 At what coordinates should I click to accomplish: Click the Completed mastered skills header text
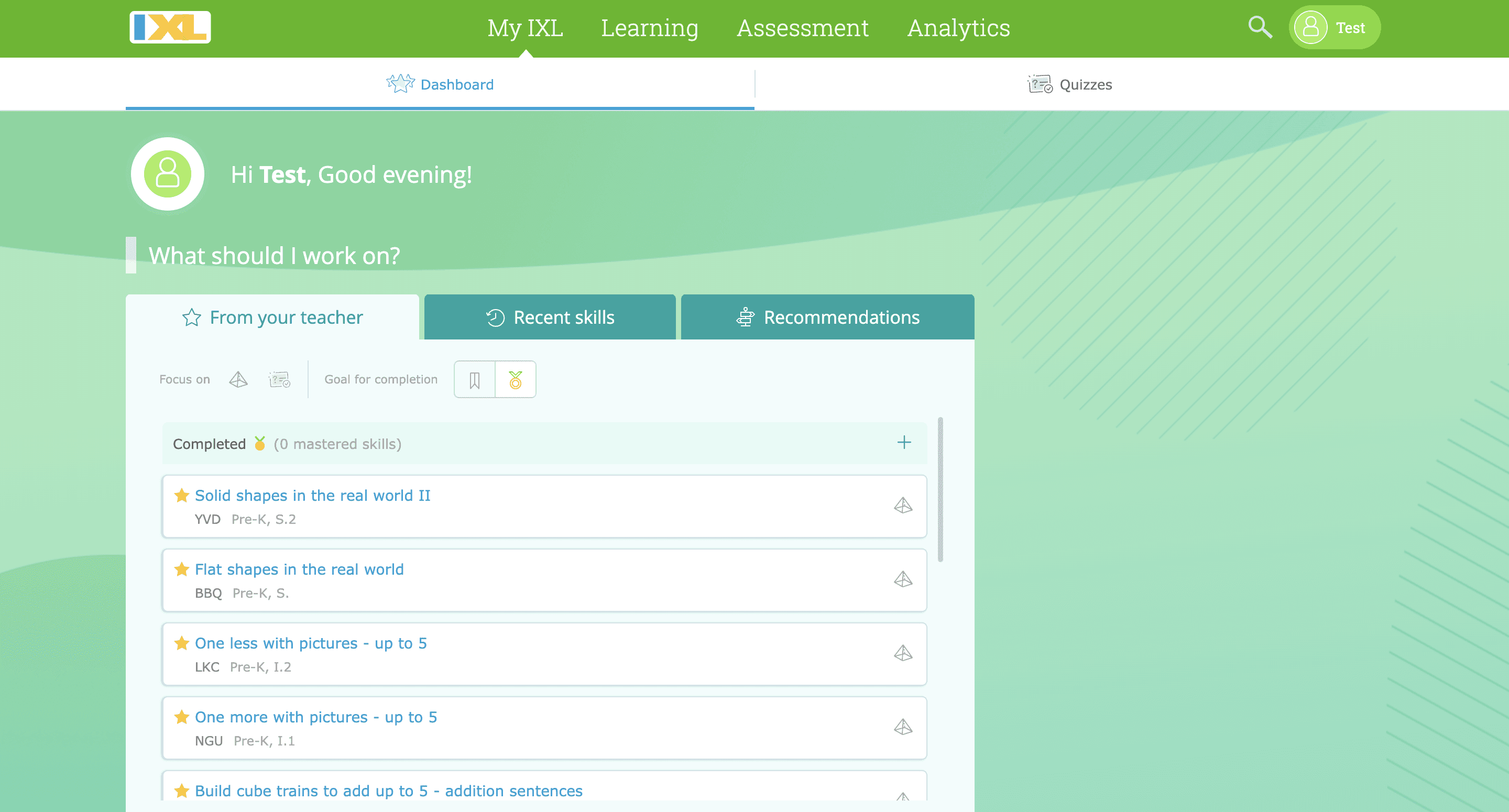pyautogui.click(x=287, y=444)
